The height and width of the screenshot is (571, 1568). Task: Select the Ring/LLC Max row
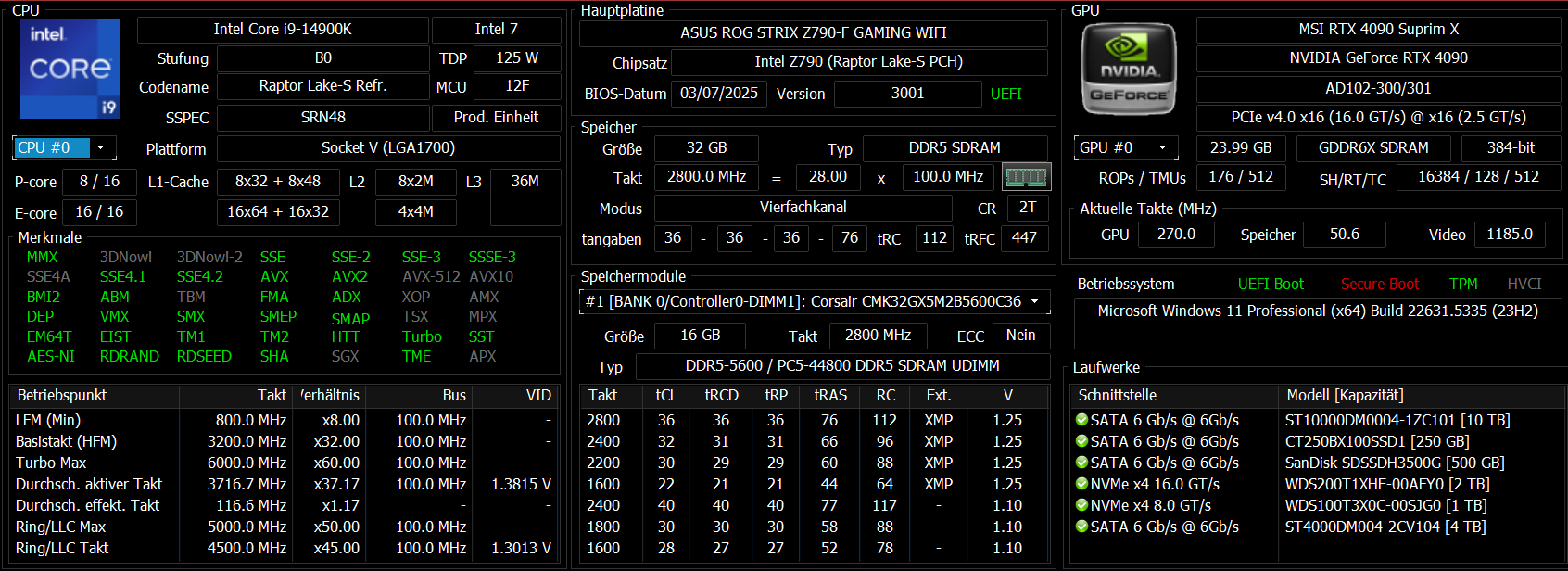point(284,527)
